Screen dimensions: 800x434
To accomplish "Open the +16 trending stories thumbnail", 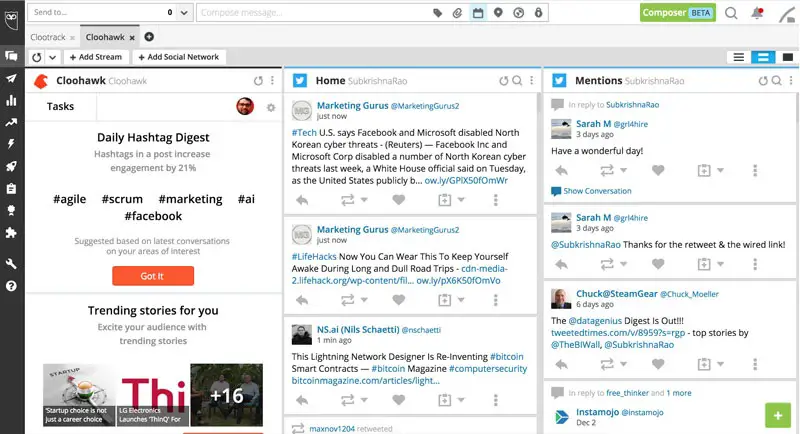I will click(227, 395).
